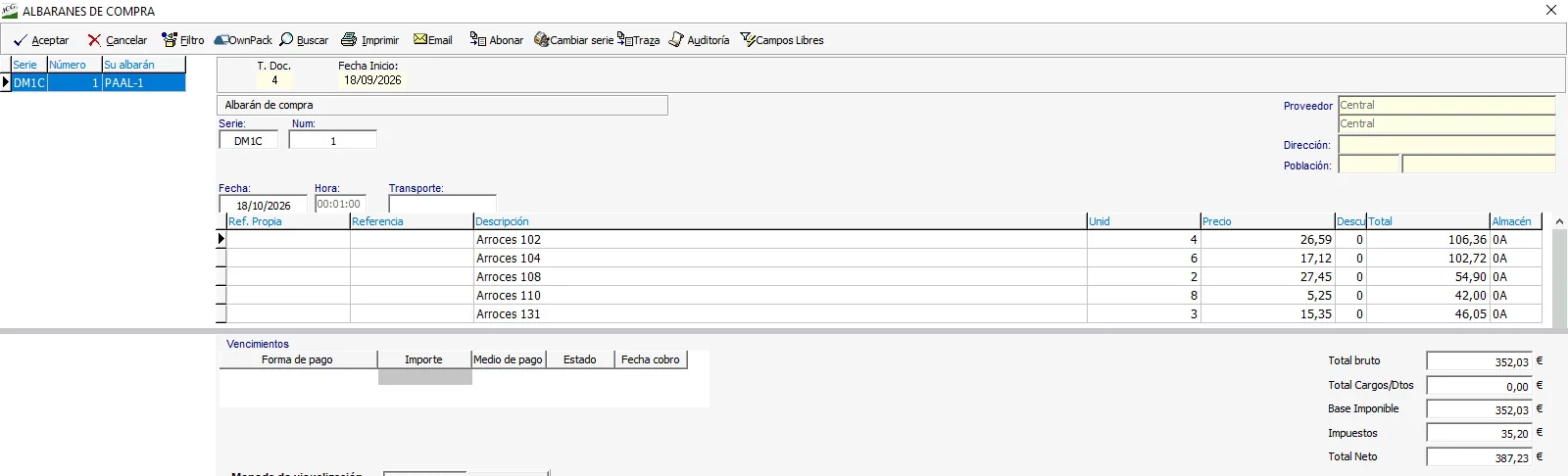
Task: Click units cell 8 for Arroces 110
Action: [x=1144, y=296]
